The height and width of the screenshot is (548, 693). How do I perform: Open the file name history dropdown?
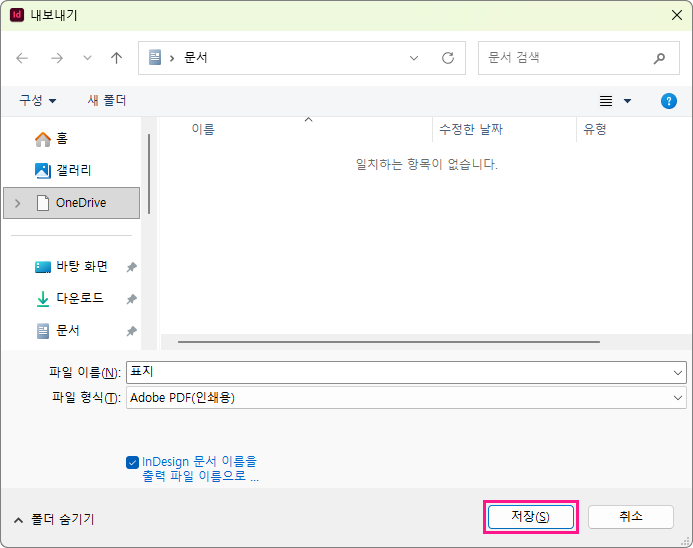coord(679,372)
